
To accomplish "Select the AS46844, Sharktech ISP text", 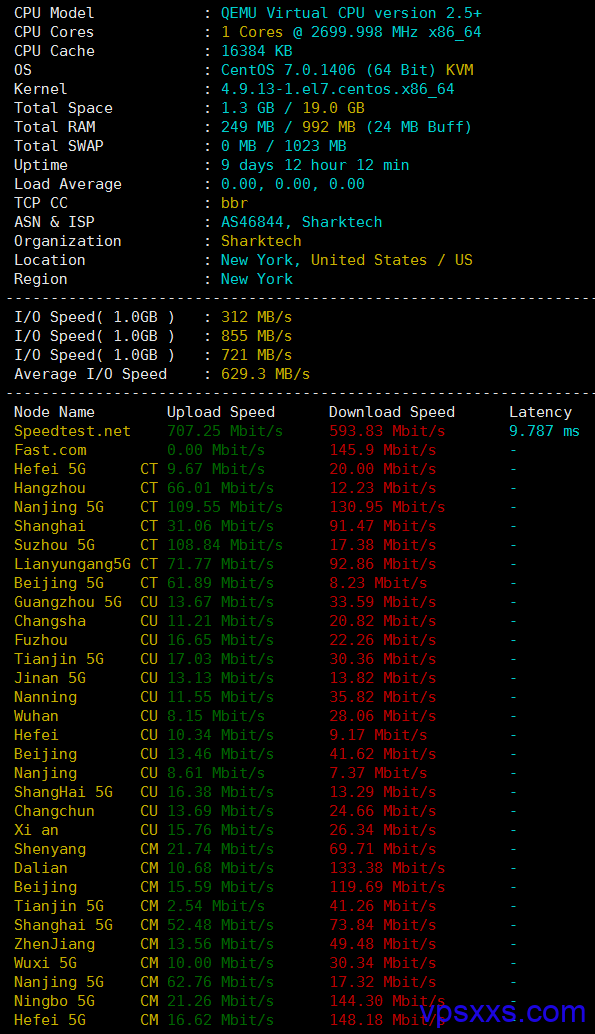I will 301,222.
